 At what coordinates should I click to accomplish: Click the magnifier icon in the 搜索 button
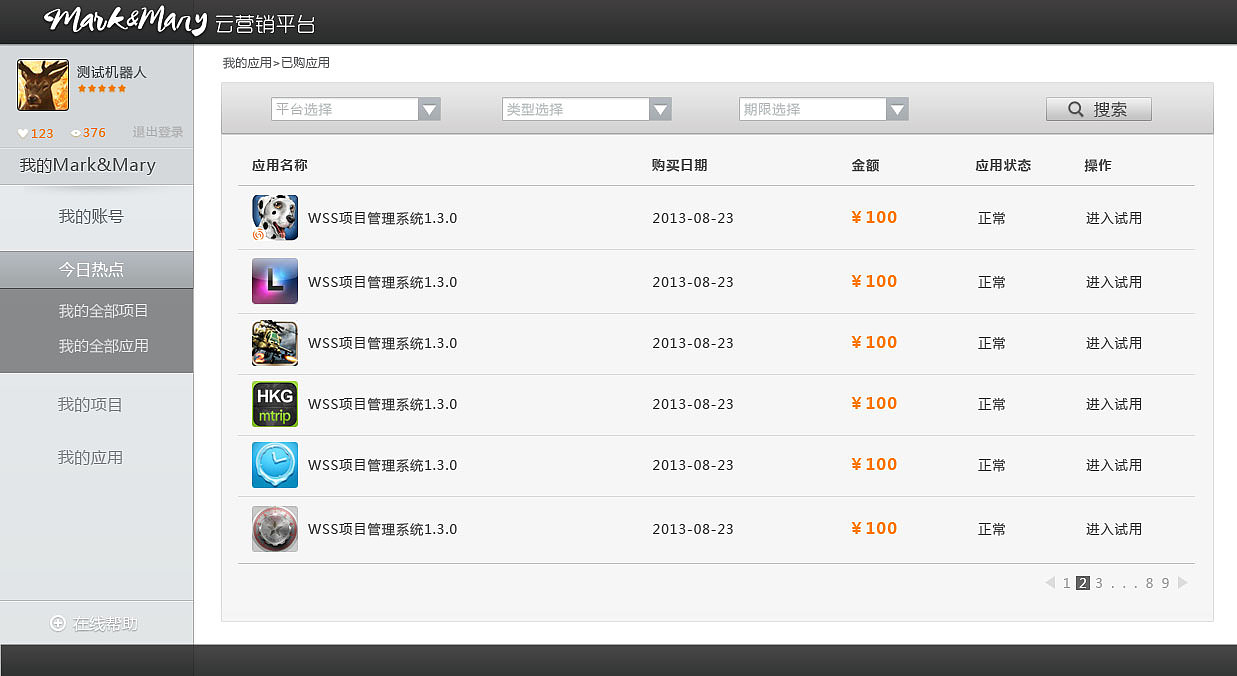pyautogui.click(x=1074, y=108)
